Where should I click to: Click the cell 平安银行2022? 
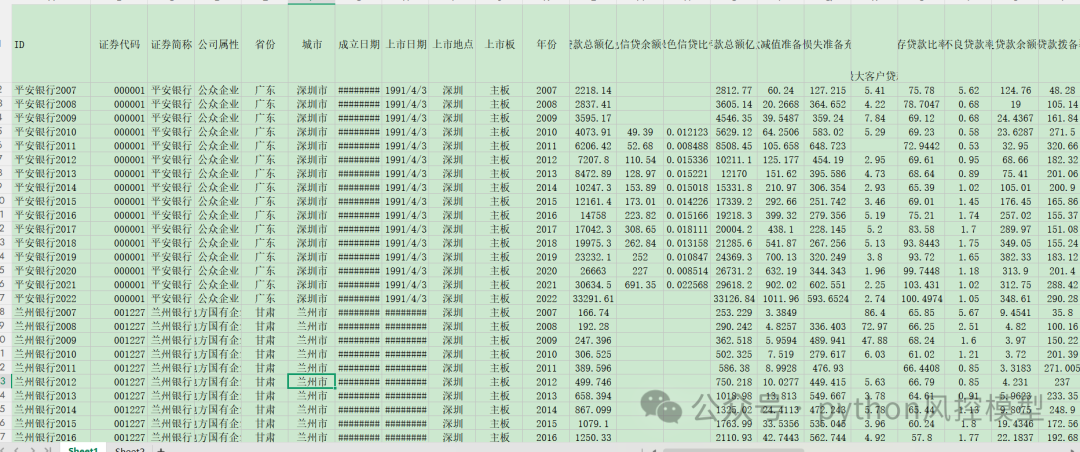(51, 298)
